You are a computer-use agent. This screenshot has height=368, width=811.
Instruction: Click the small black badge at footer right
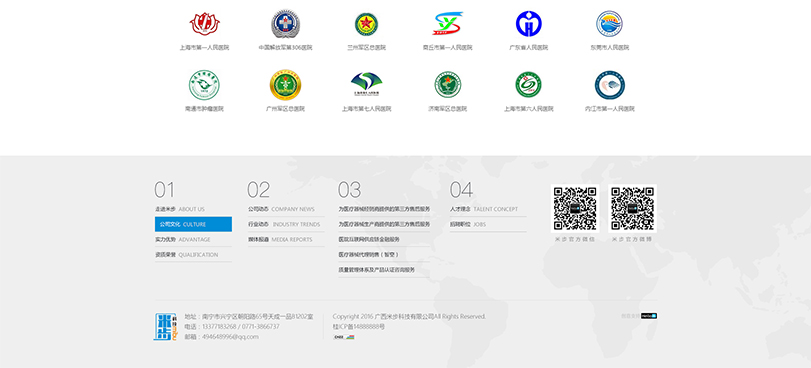tap(649, 316)
